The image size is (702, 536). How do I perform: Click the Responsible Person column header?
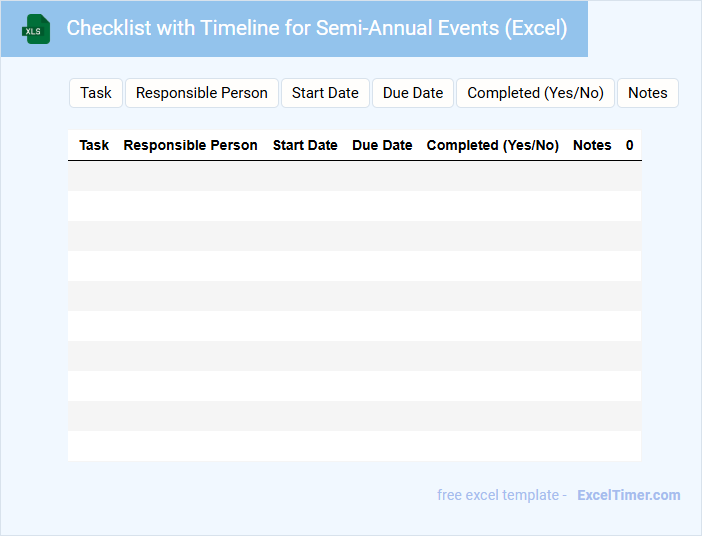[190, 145]
